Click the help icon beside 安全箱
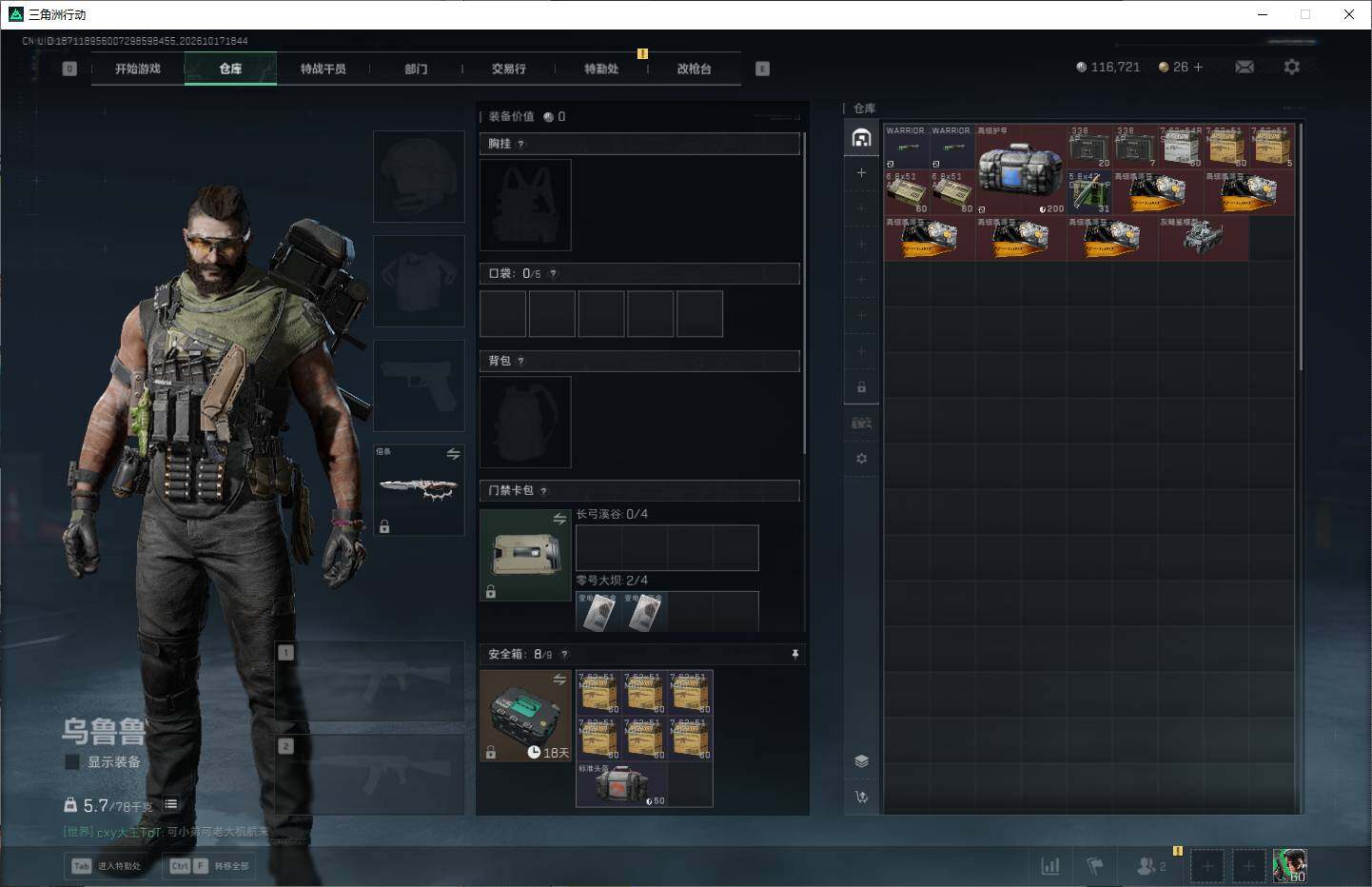 [x=564, y=655]
